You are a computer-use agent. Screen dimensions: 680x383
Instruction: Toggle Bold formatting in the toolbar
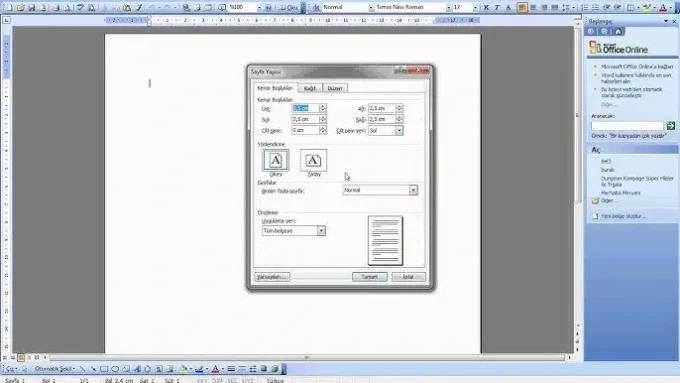[487, 7]
